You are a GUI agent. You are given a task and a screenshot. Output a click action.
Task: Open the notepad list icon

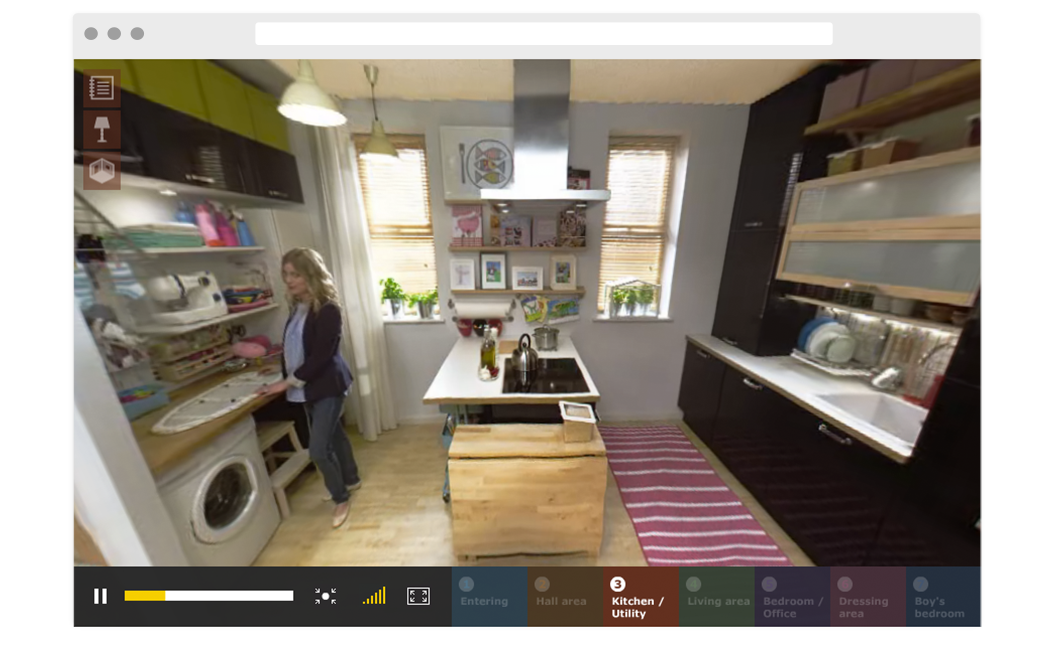102,88
